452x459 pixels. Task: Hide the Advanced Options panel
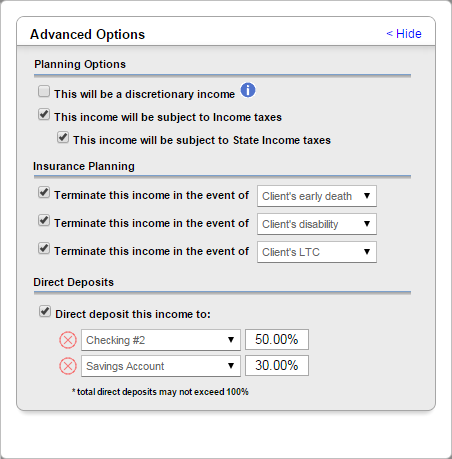pyautogui.click(x=404, y=34)
